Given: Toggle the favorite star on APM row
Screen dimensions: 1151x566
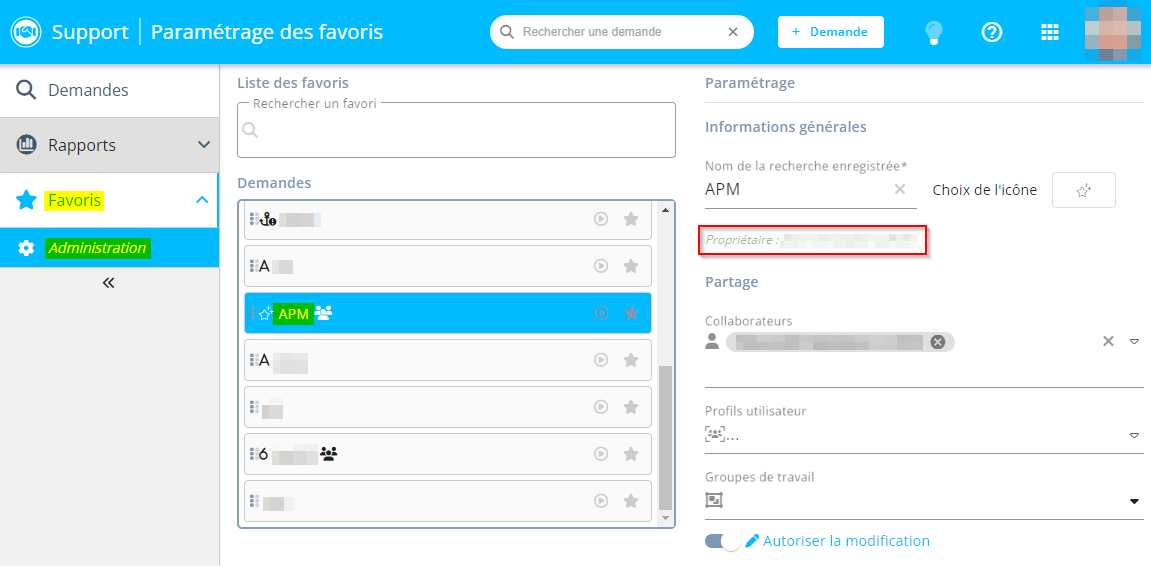Looking at the screenshot, I should (x=631, y=313).
